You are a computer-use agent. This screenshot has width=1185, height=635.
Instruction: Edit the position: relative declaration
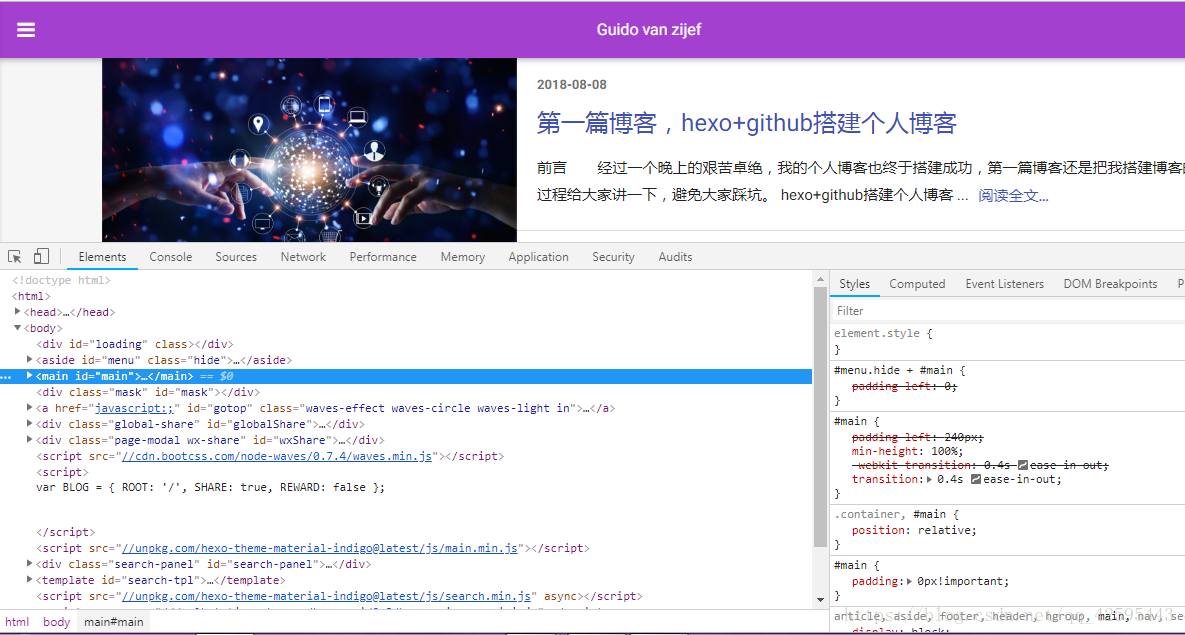914,530
